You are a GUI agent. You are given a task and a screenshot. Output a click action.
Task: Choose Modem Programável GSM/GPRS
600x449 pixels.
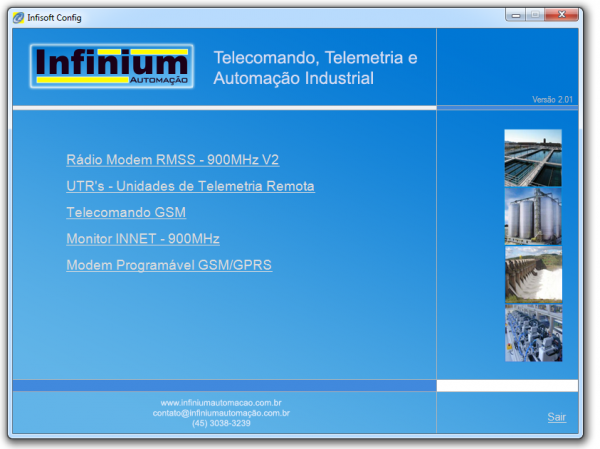(169, 266)
